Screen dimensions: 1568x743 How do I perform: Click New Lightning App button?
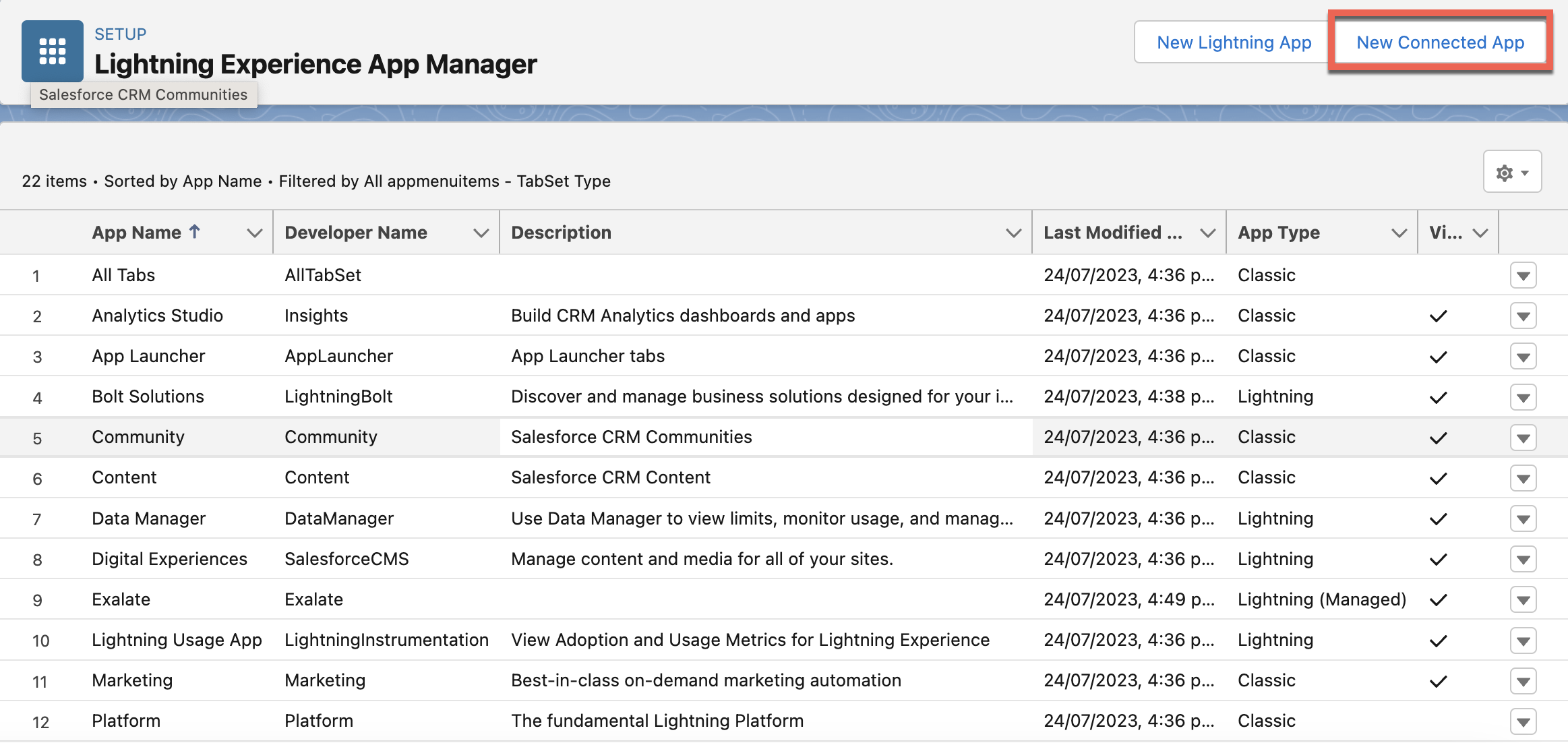coord(1234,42)
